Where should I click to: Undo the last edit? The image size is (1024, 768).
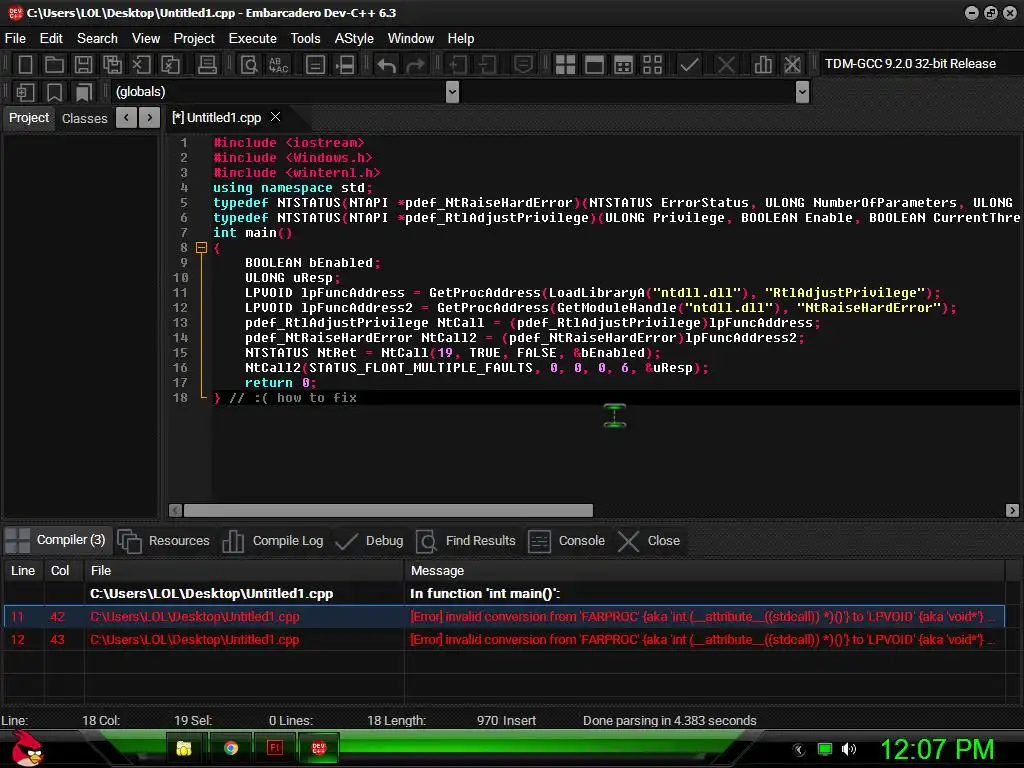tap(387, 65)
